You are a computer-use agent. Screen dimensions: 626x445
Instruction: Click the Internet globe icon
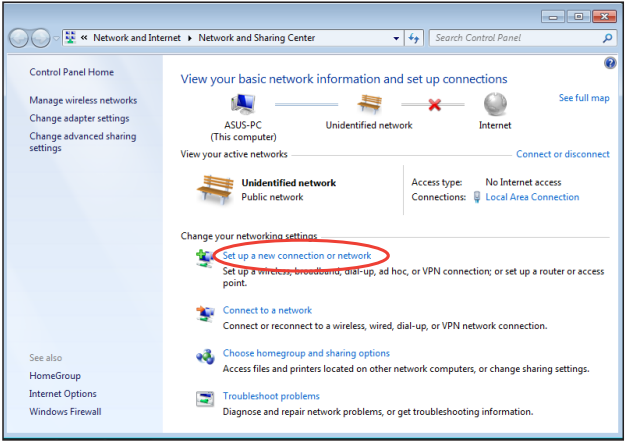point(495,105)
